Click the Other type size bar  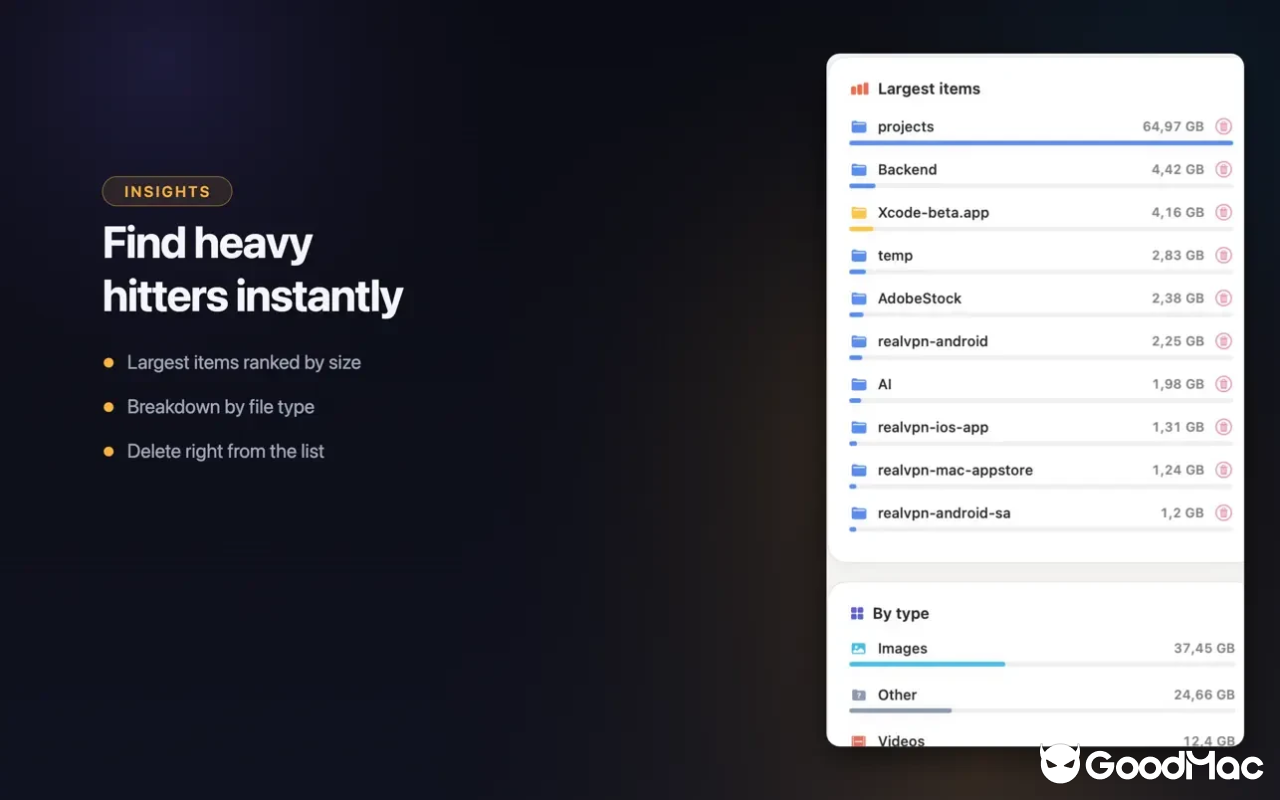click(x=1041, y=711)
